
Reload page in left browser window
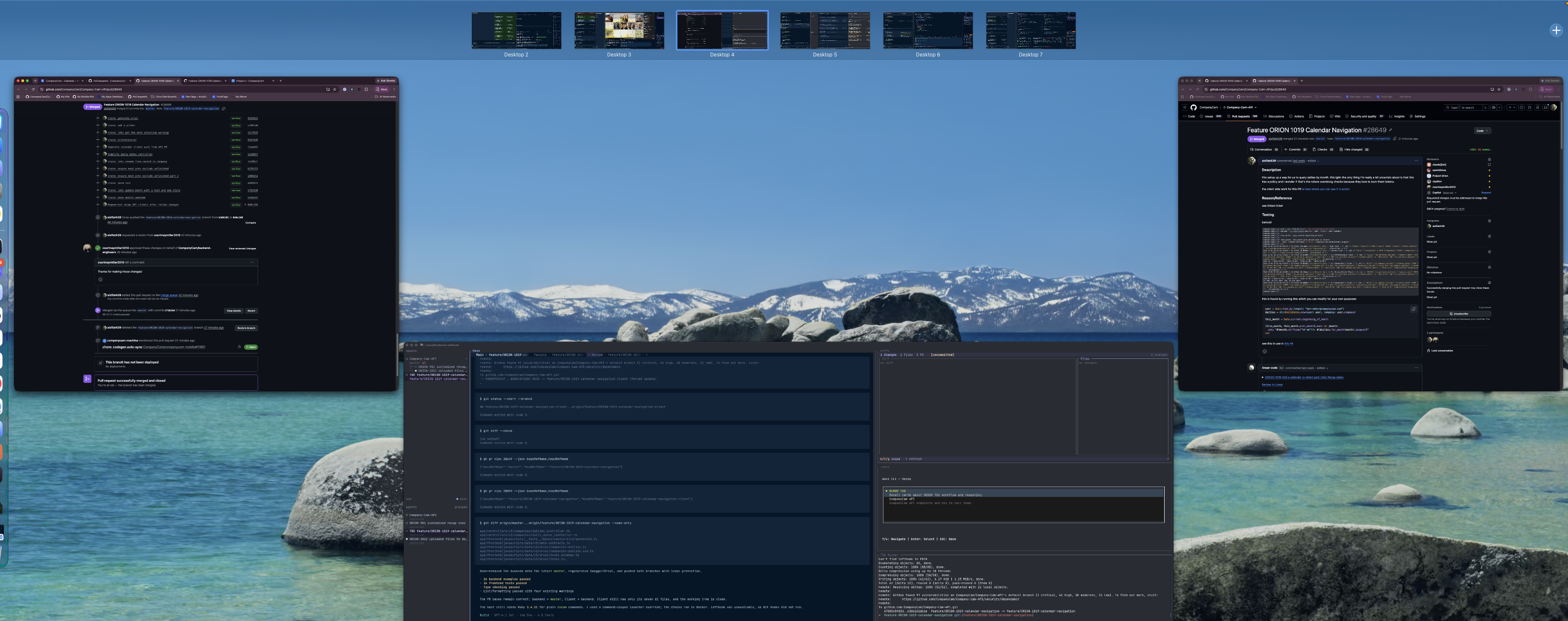(x=34, y=90)
